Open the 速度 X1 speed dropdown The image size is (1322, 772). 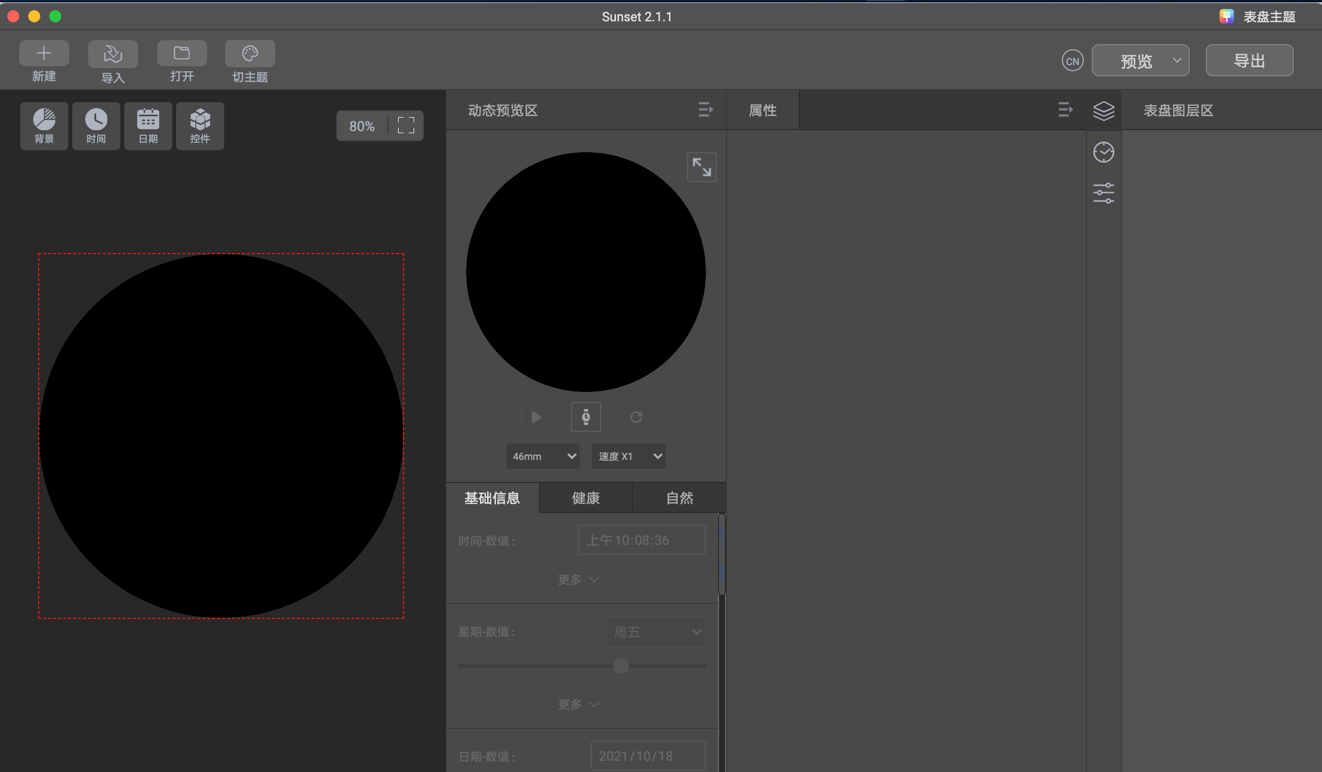[629, 456]
